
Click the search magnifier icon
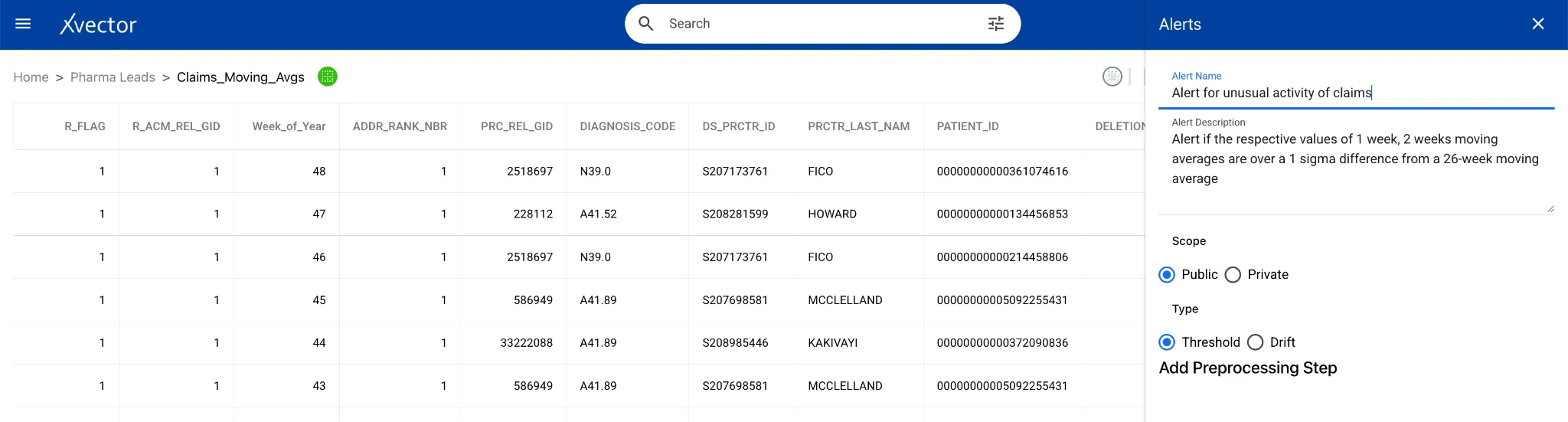646,24
